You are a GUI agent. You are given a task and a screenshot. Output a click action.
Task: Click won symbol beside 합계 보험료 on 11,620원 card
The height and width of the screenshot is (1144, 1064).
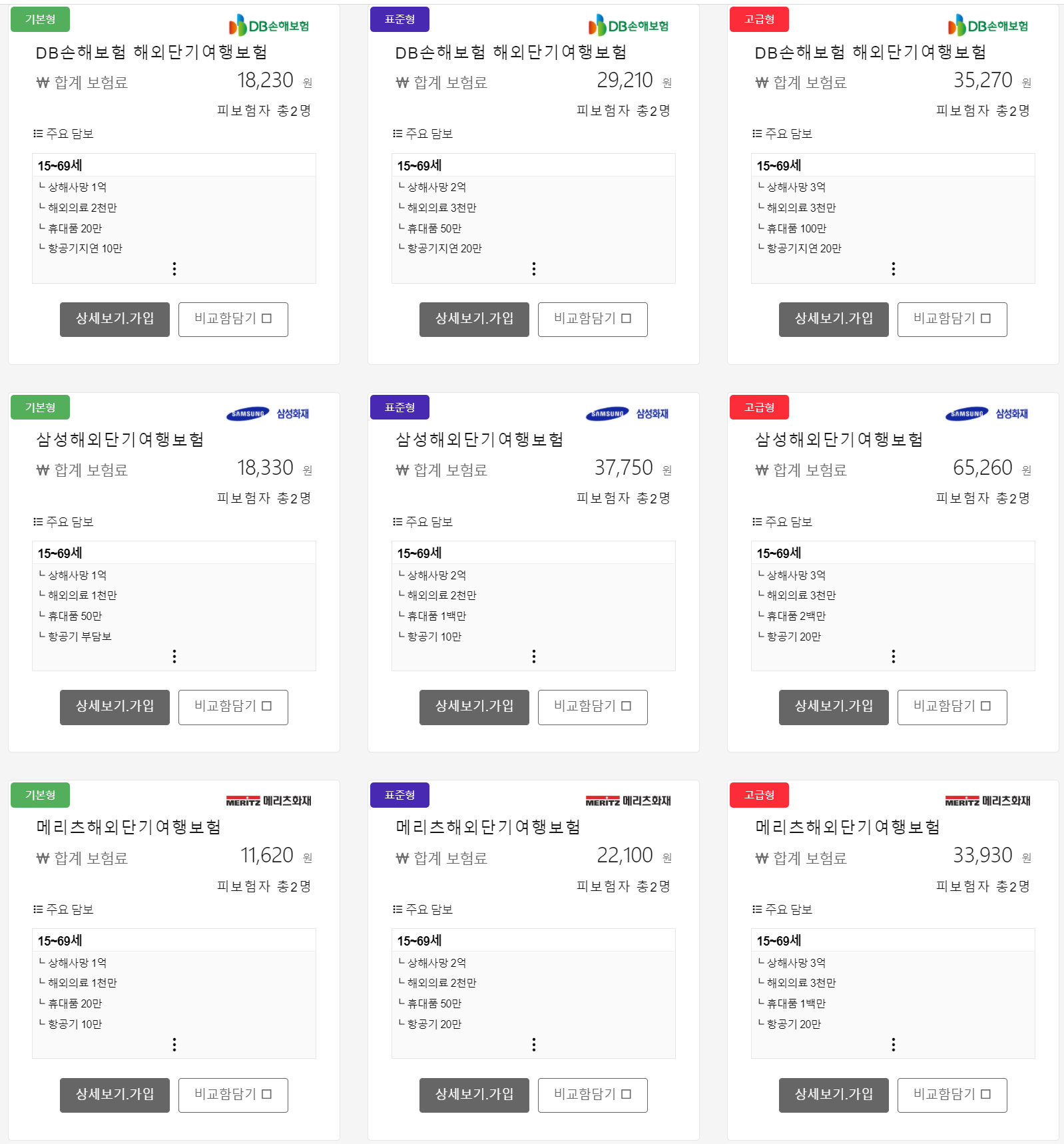point(43,858)
